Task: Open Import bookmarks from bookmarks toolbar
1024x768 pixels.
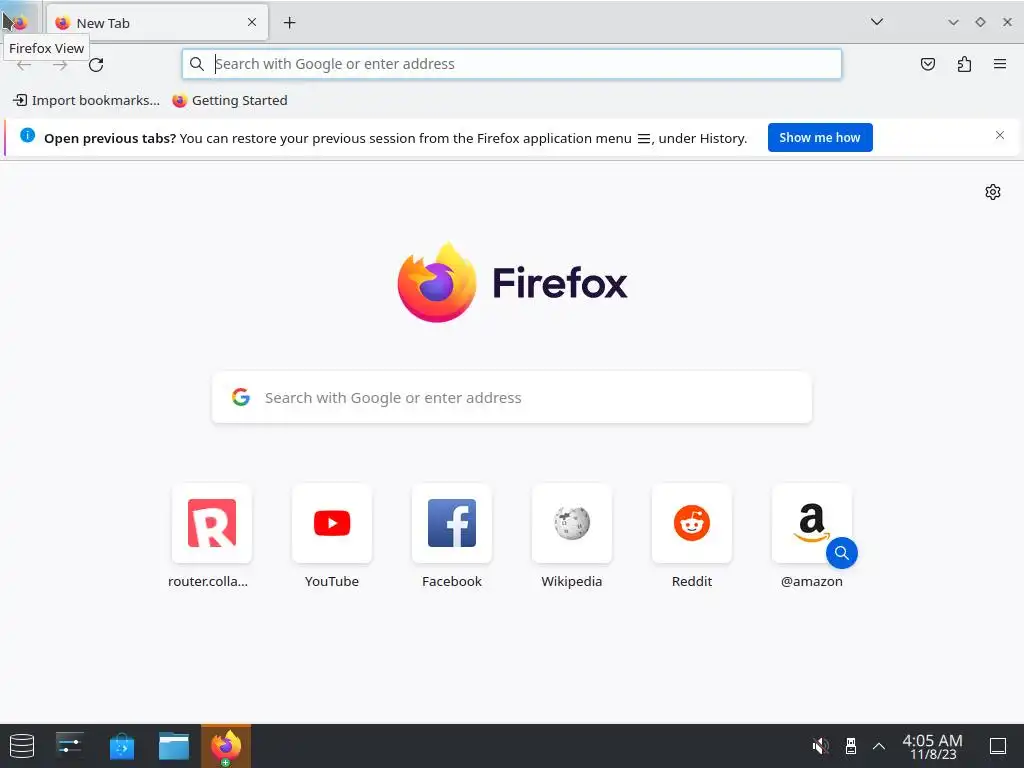Action: (86, 100)
